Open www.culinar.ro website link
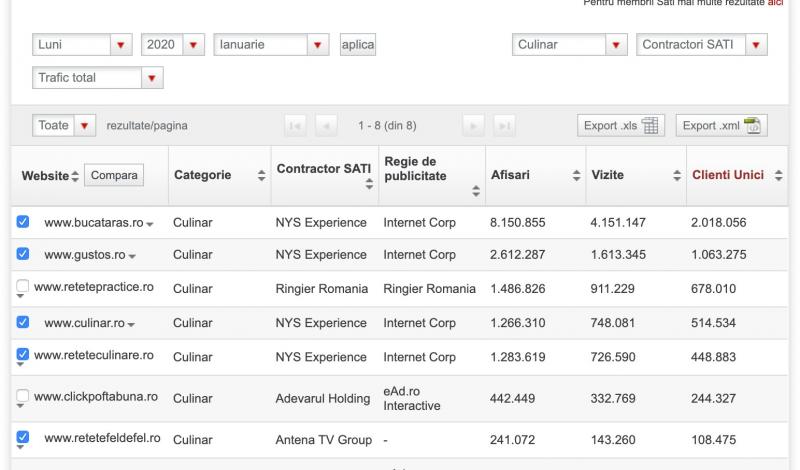This screenshot has height=470, width=800. click(85, 323)
